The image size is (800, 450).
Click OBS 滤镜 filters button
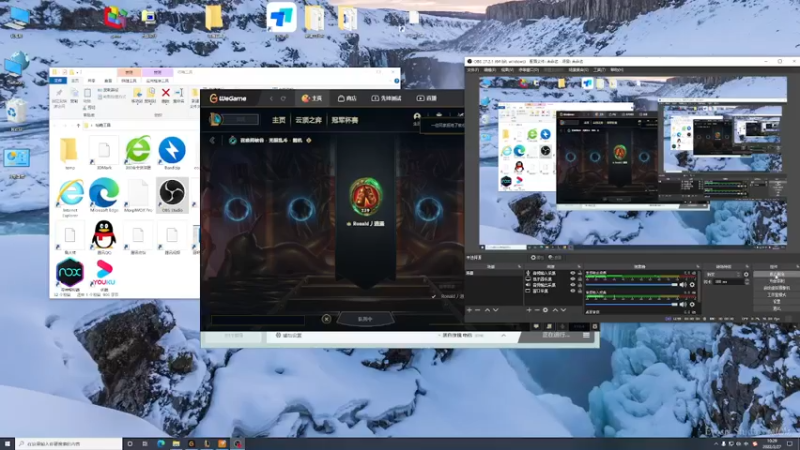pos(556,258)
